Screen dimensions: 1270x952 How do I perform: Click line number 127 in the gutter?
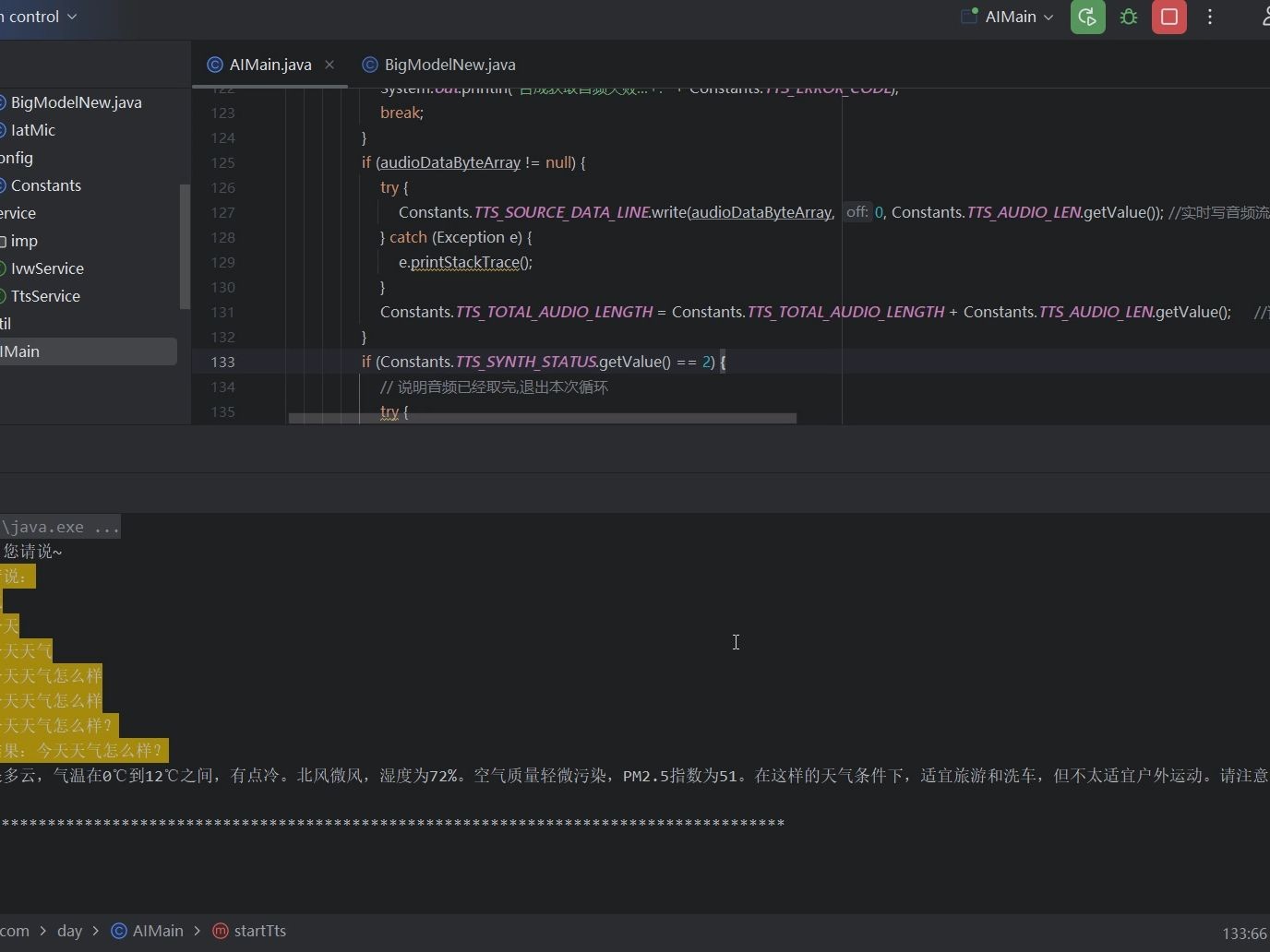click(222, 212)
